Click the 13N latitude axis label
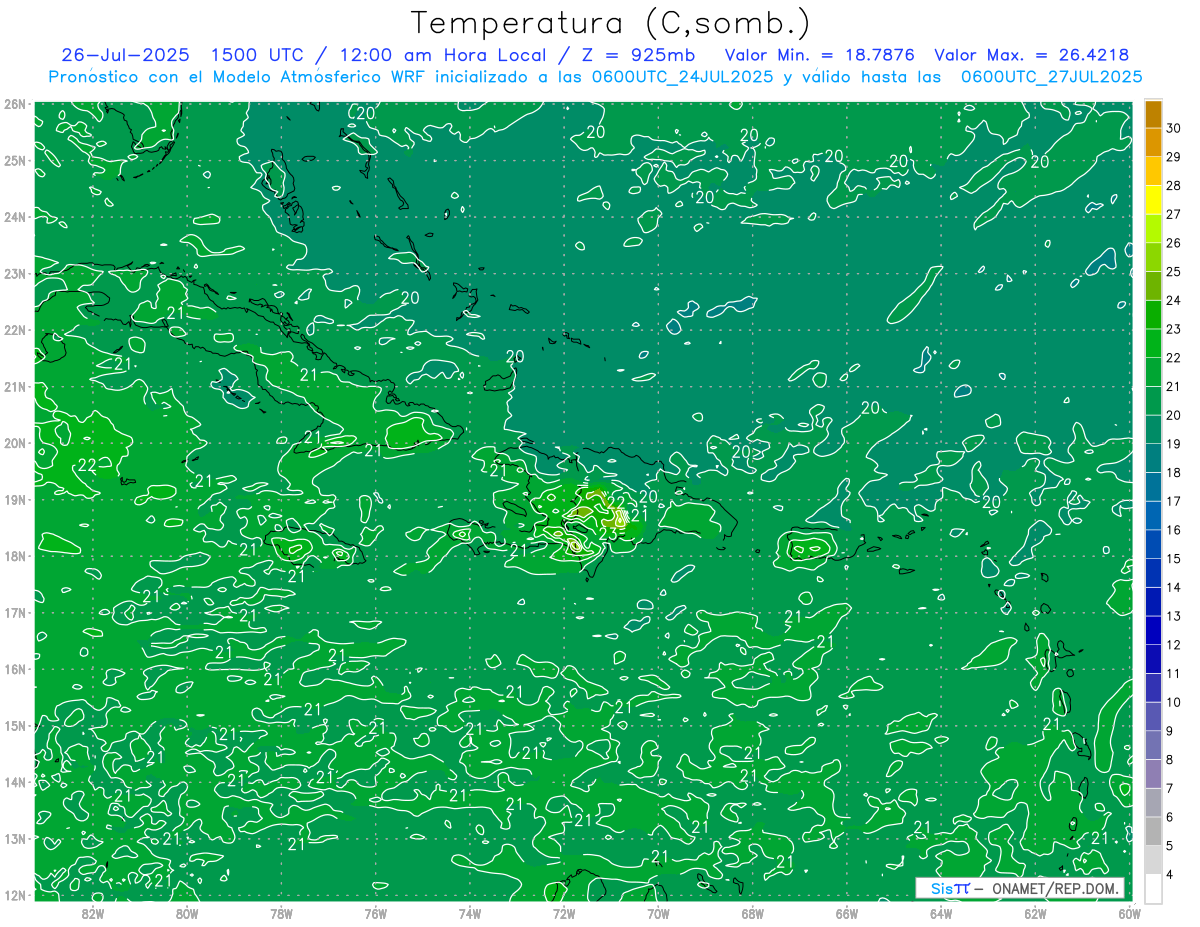The width and height of the screenshot is (1200, 927). pyautogui.click(x=15, y=839)
